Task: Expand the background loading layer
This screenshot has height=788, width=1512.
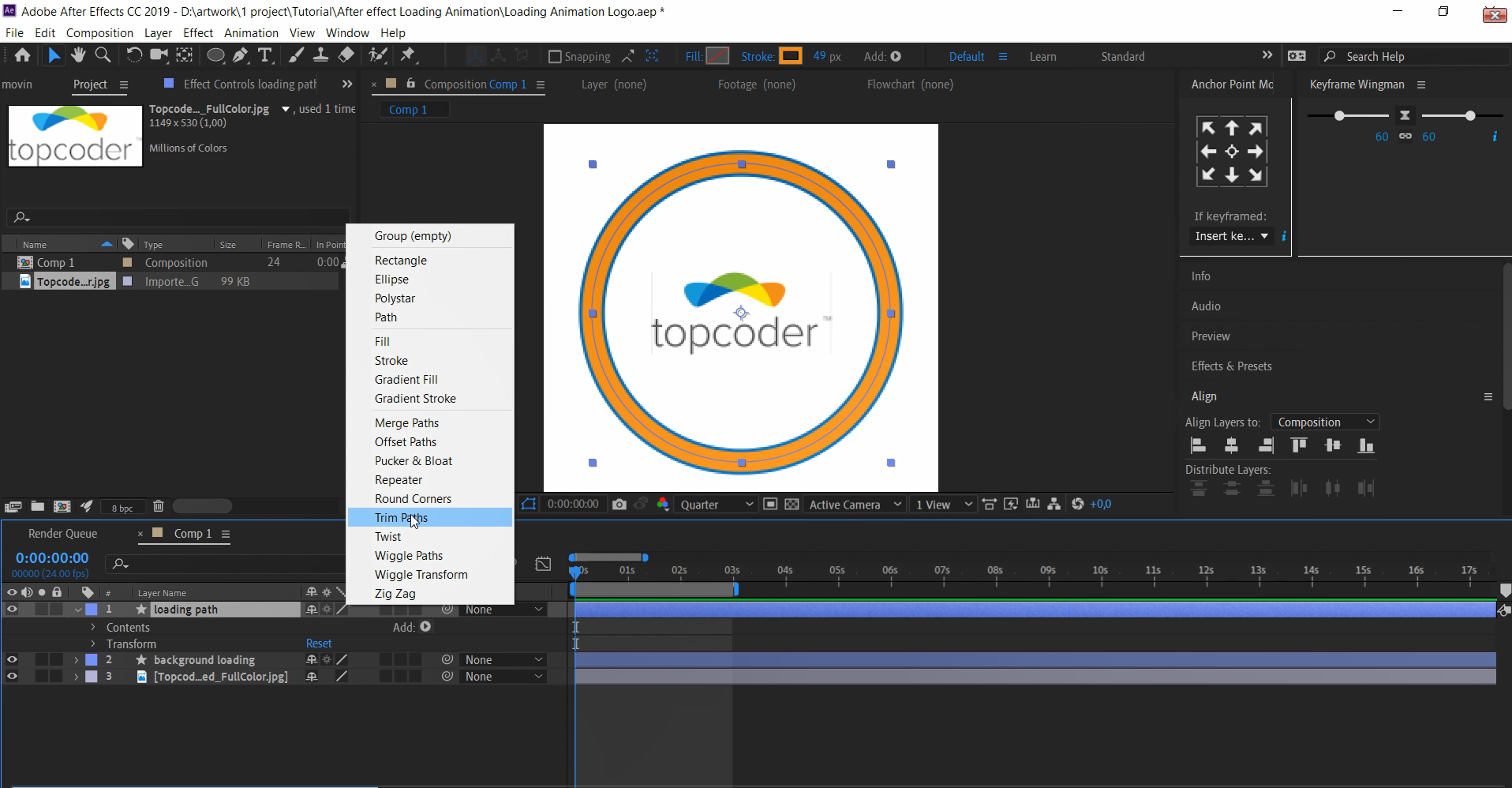Action: 77,659
